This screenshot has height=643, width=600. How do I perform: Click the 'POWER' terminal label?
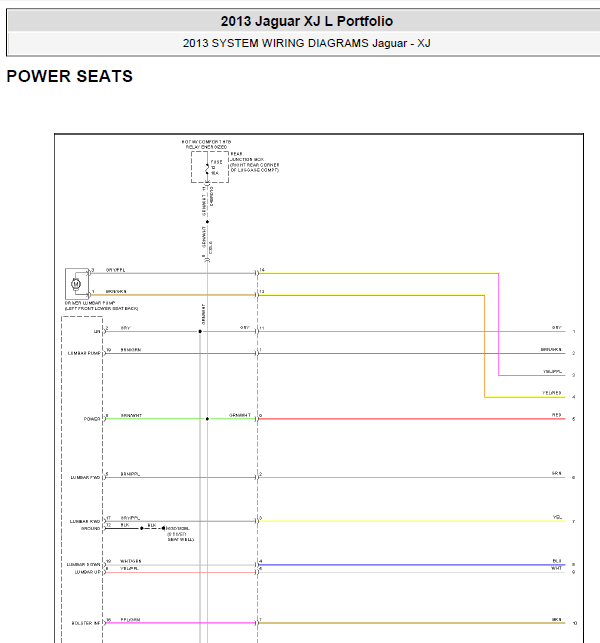click(x=92, y=419)
